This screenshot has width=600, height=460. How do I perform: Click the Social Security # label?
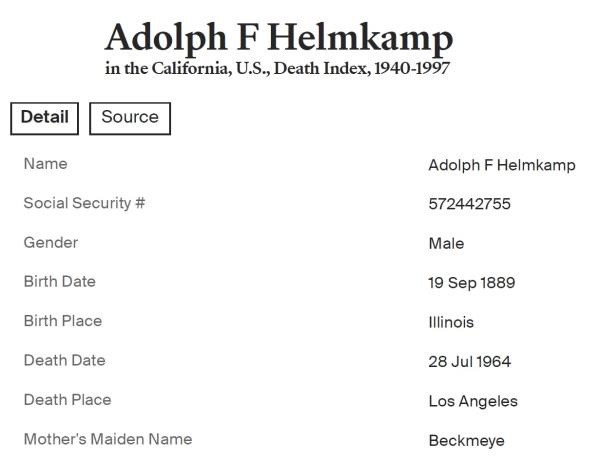coord(84,203)
